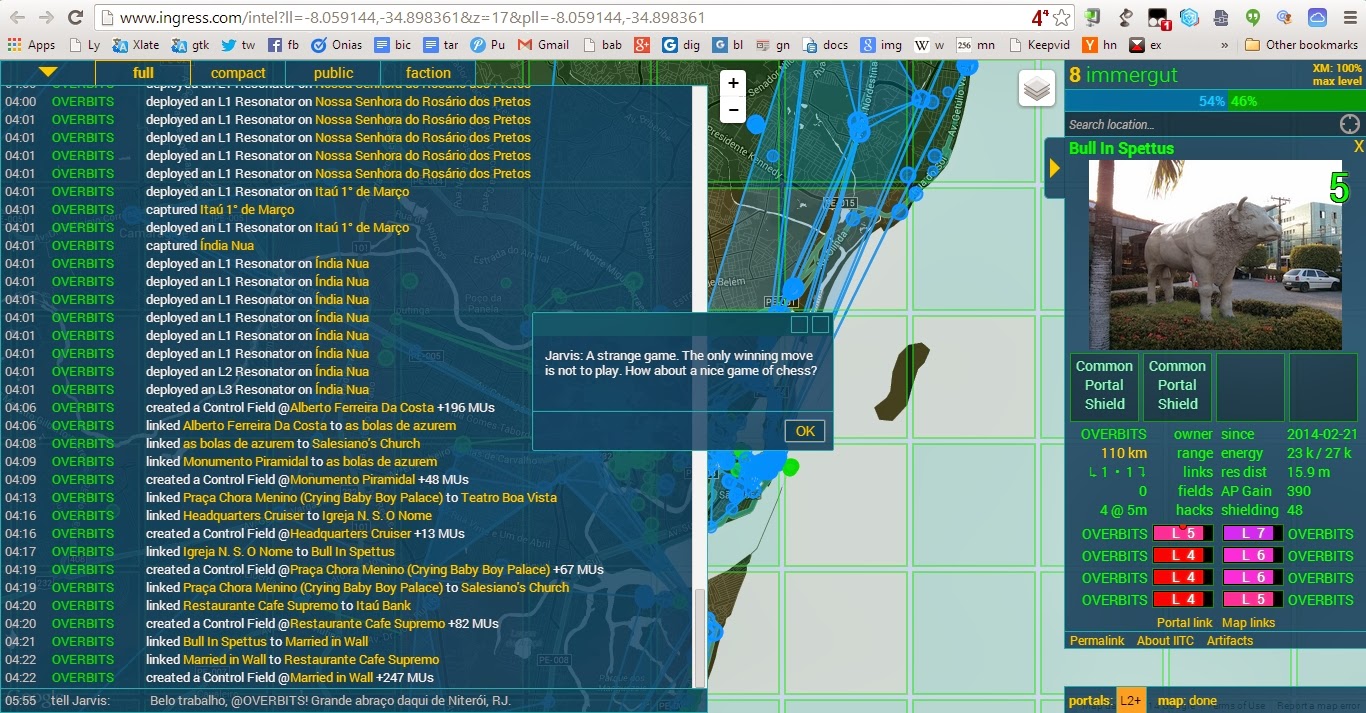1366x713 pixels.
Task: Close the Bull In Spettus portal details
Action: (1358, 147)
